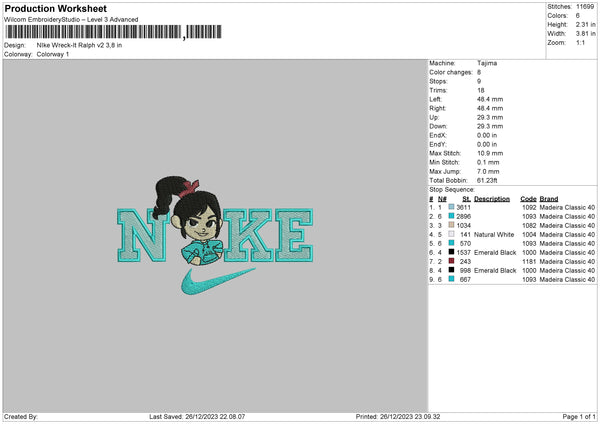Image resolution: width=600 pixels, height=424 pixels.
Task: Click the Colors count value '6'
Action: click(x=578, y=16)
